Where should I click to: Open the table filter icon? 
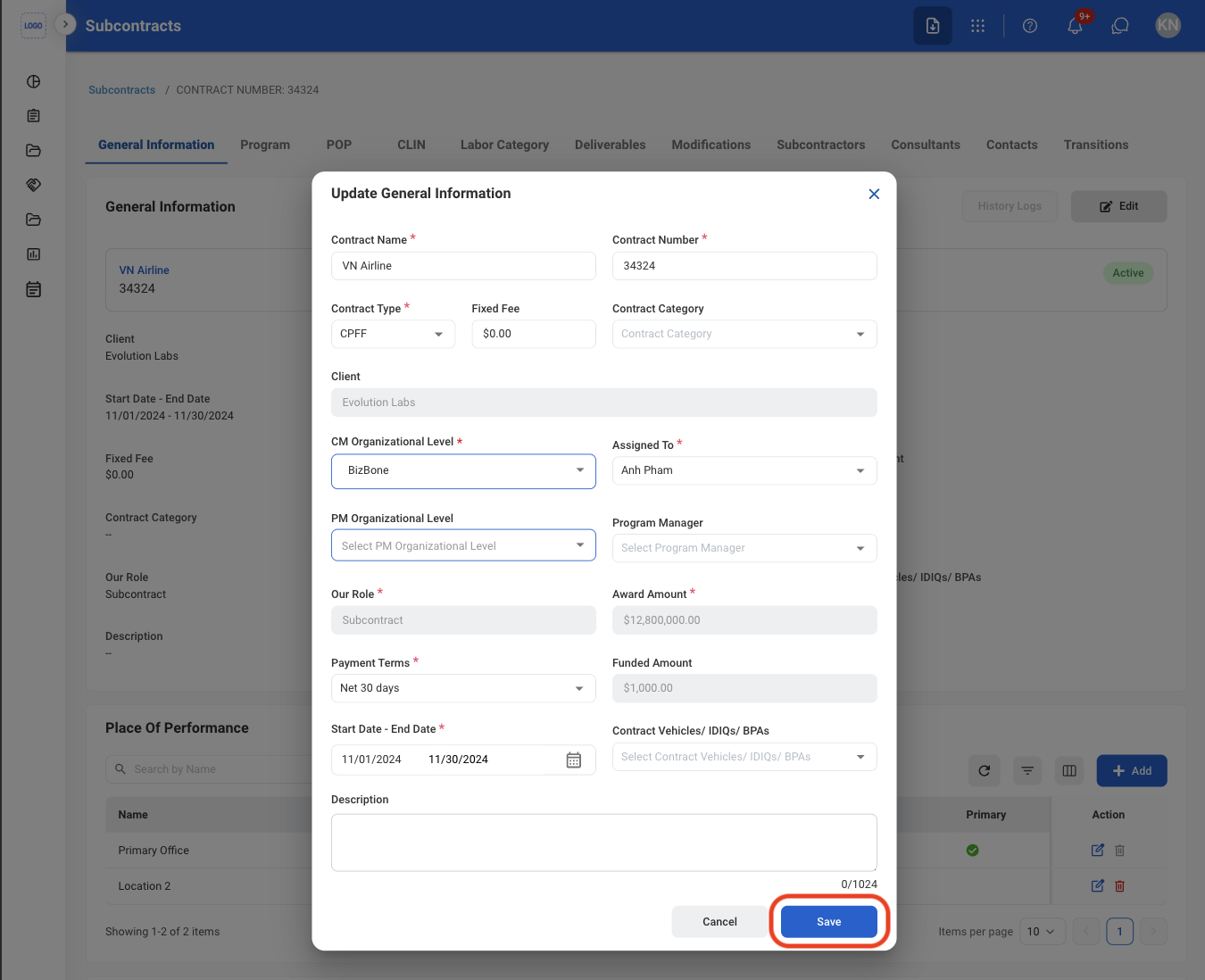[x=1027, y=771]
